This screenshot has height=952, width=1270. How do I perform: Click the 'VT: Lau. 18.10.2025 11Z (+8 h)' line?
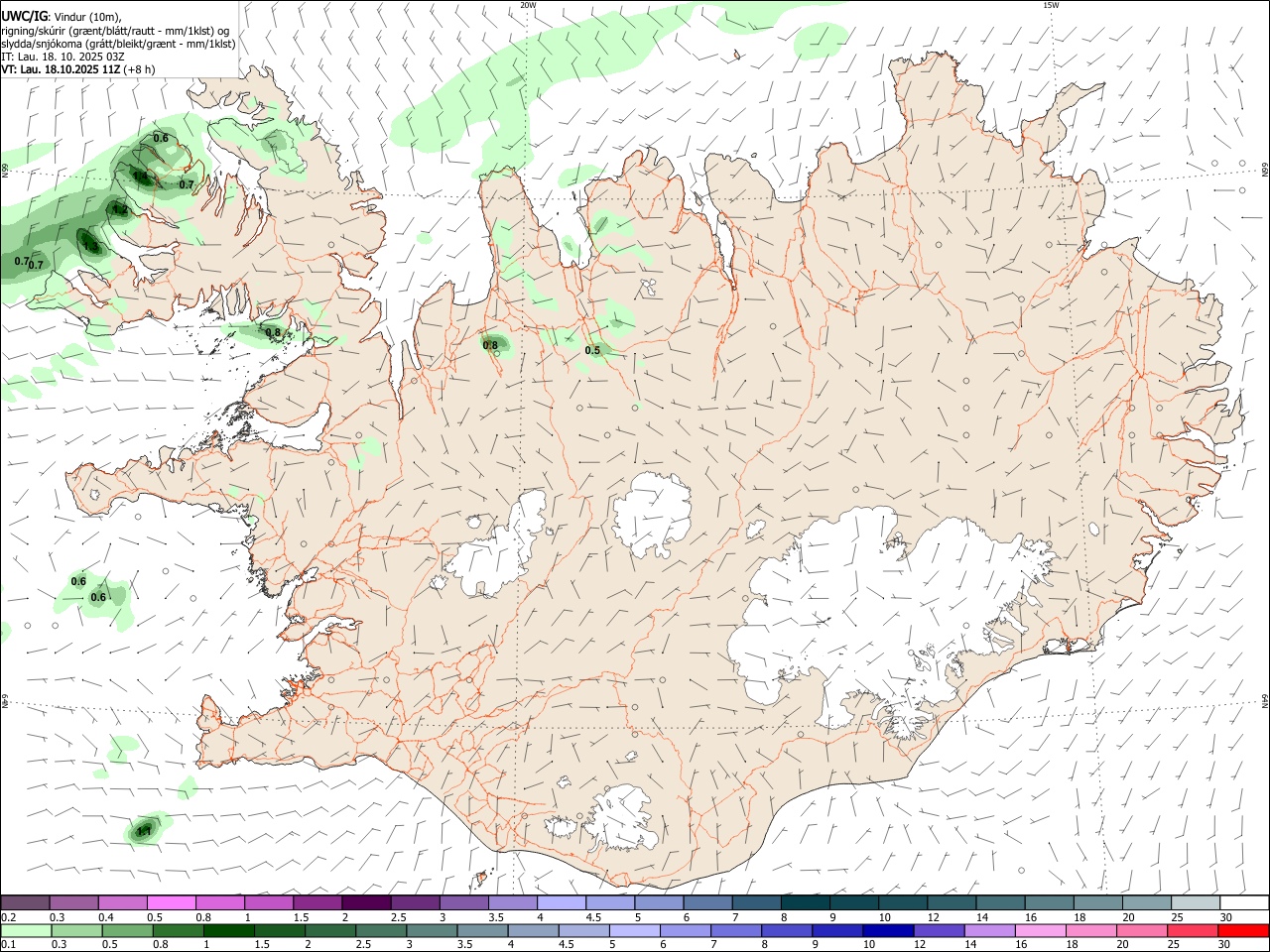click(x=78, y=69)
